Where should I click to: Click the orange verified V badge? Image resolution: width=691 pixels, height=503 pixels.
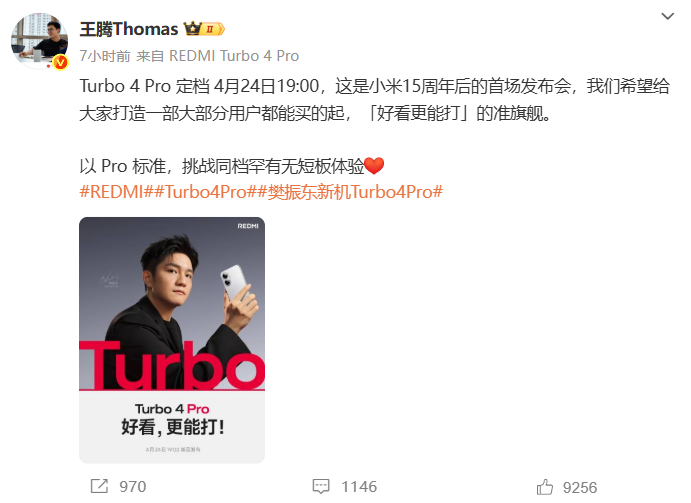pos(60,62)
